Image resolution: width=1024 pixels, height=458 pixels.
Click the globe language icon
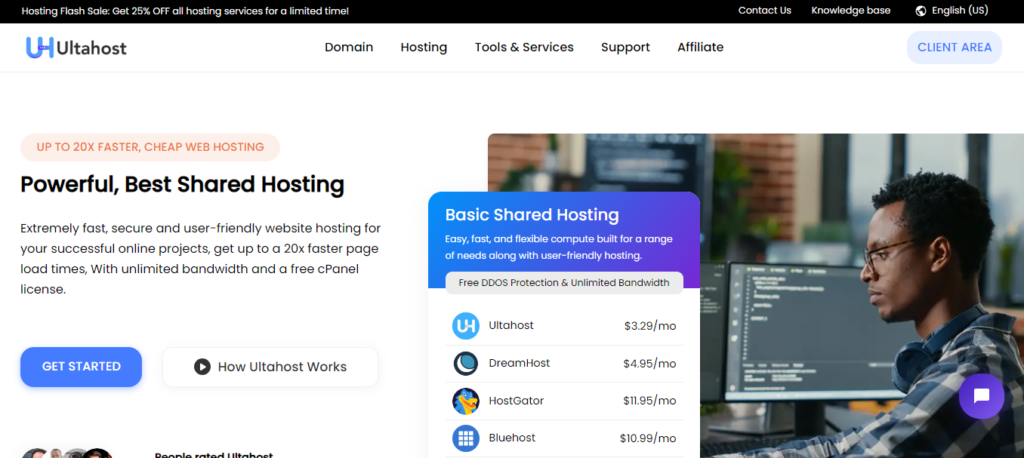coord(921,11)
